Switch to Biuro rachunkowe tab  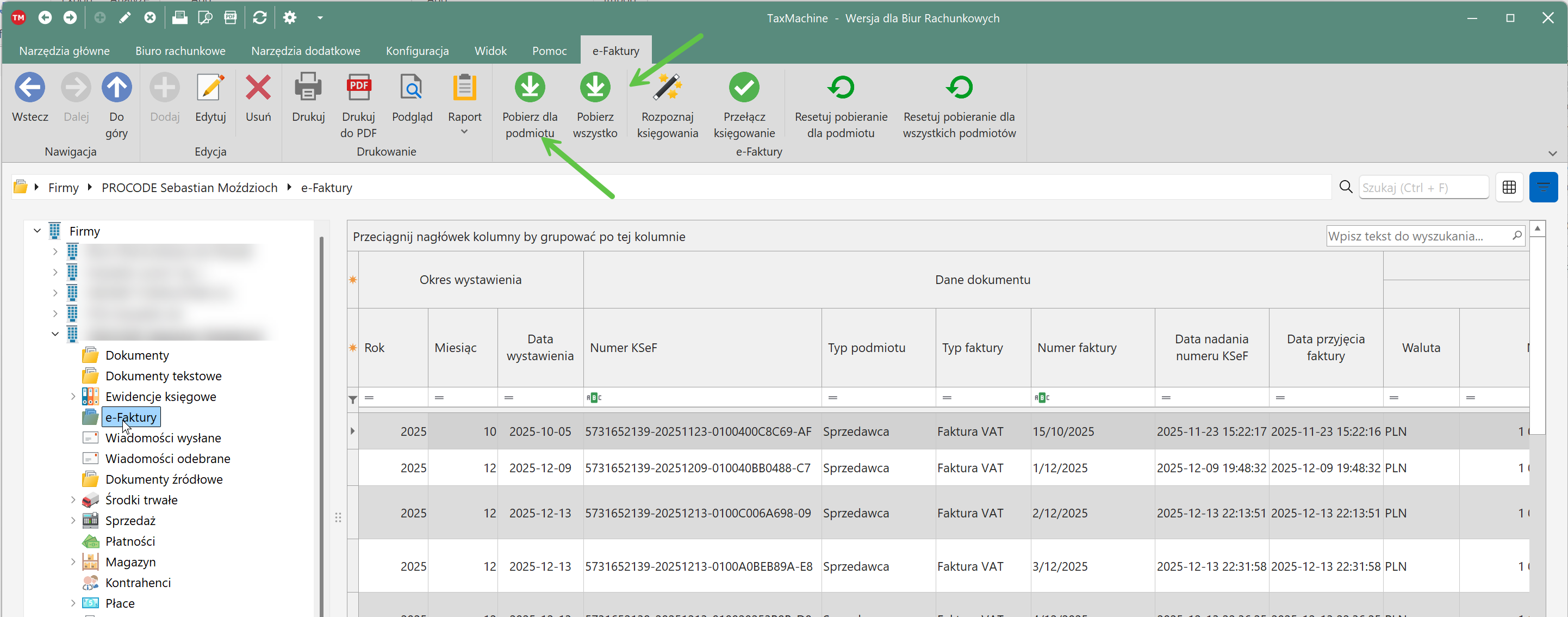[x=180, y=51]
